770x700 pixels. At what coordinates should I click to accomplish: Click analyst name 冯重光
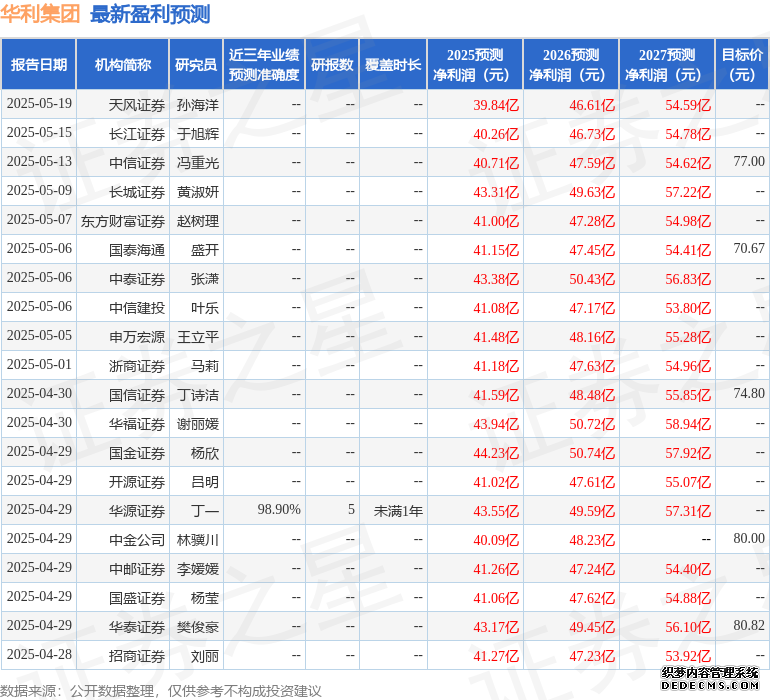[x=198, y=163]
